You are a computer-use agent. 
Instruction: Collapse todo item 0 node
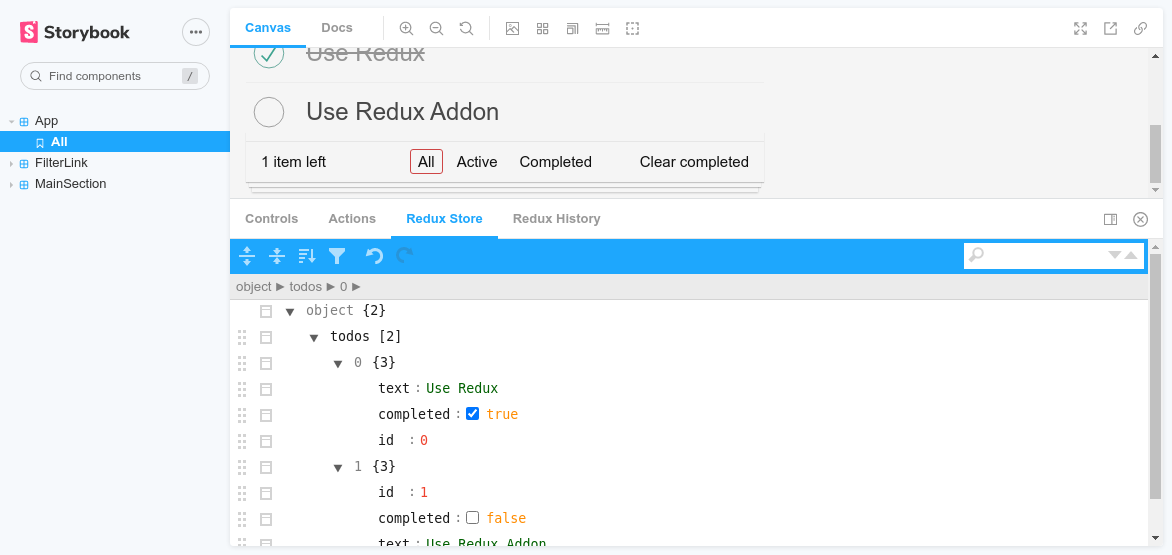(x=339, y=364)
